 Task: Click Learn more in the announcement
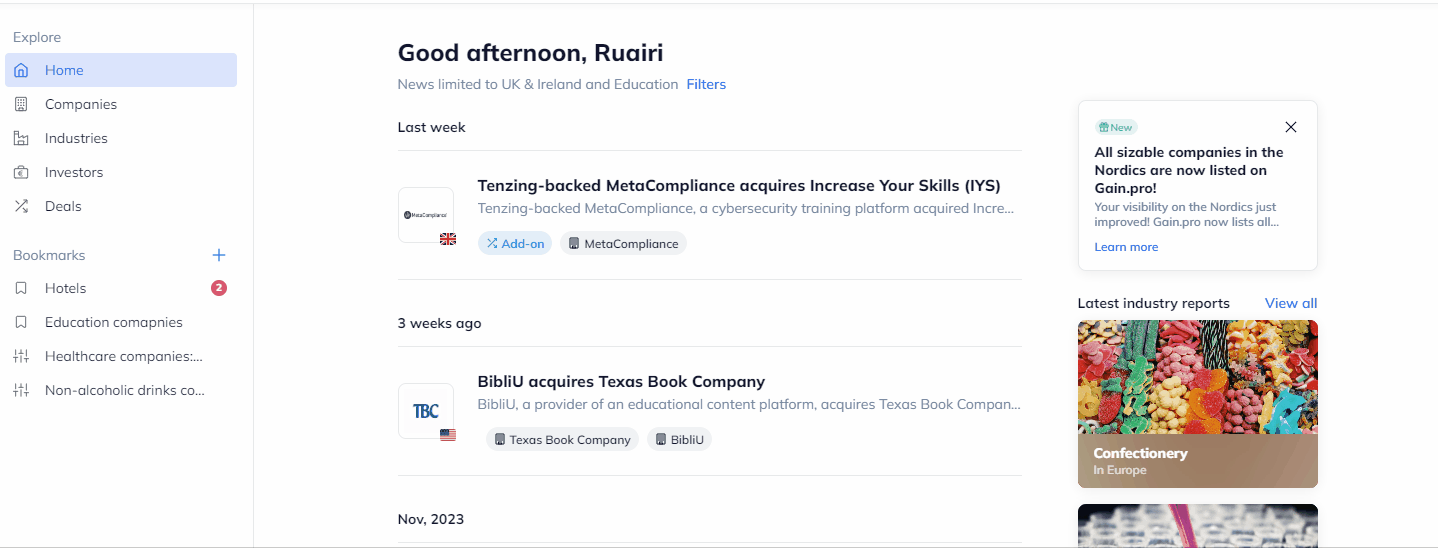pyautogui.click(x=1126, y=247)
